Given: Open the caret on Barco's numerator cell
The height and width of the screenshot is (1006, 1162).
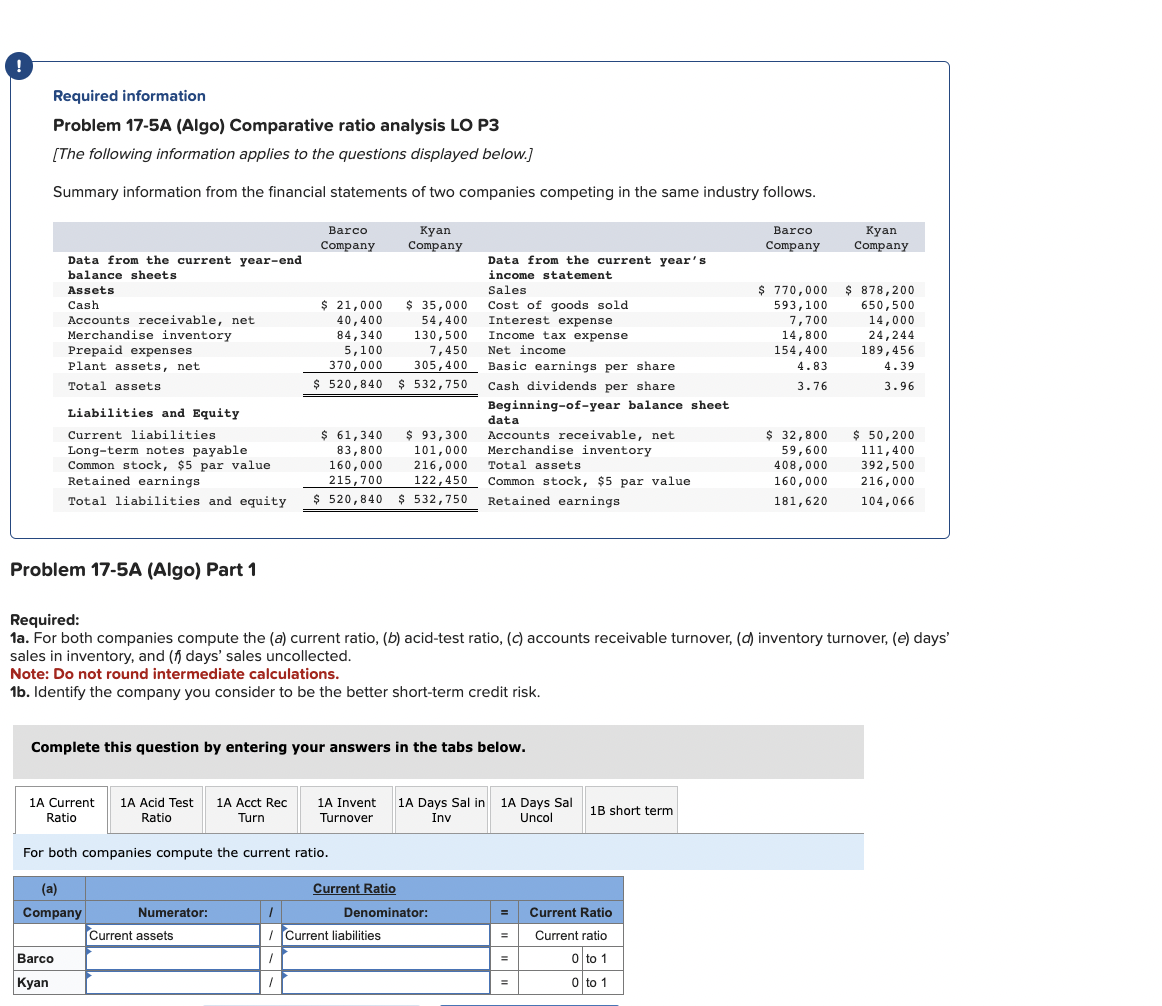Looking at the screenshot, I should click(91, 953).
